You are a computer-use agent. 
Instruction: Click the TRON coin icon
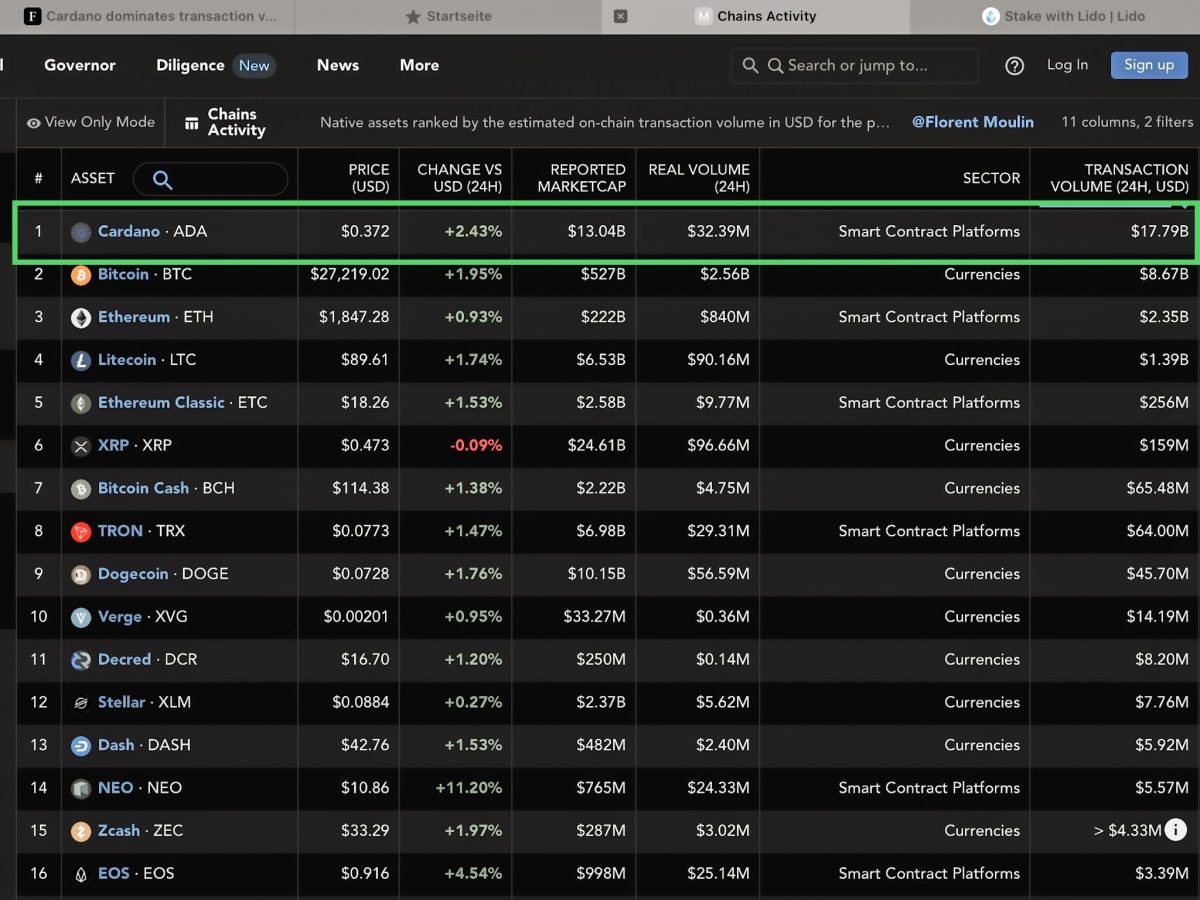tap(81, 532)
